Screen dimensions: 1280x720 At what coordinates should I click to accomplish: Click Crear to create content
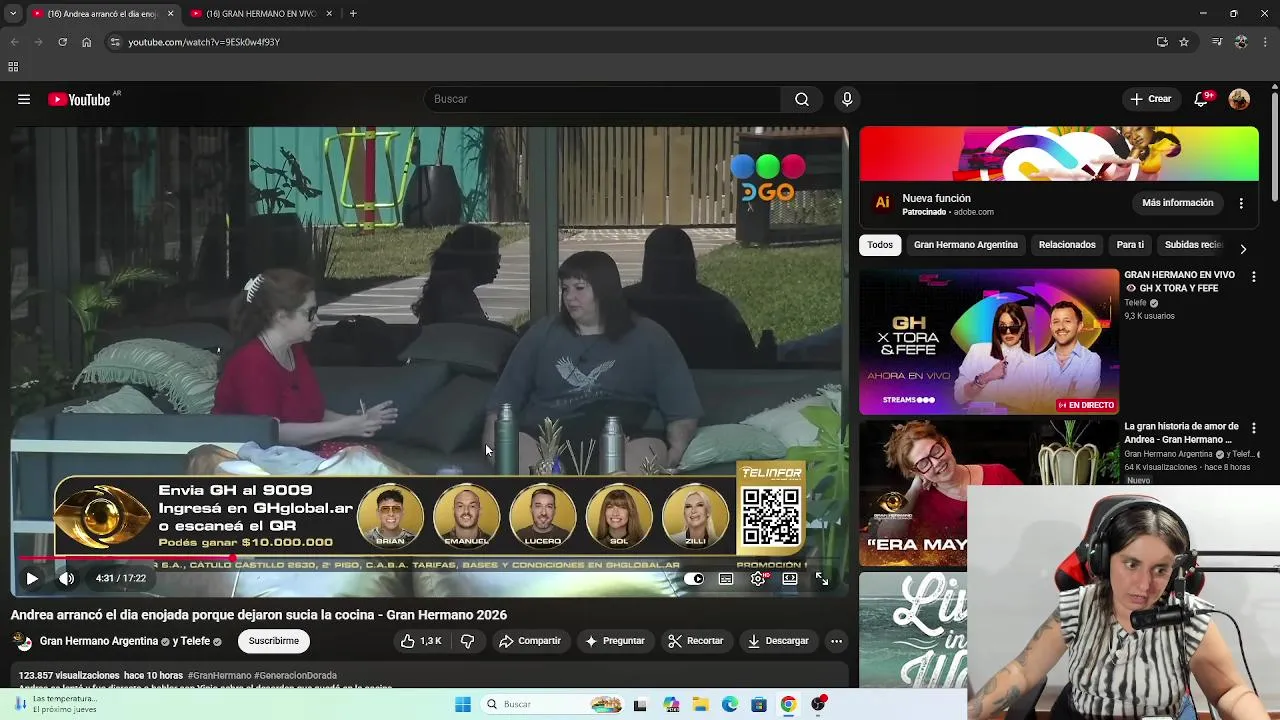1151,99
